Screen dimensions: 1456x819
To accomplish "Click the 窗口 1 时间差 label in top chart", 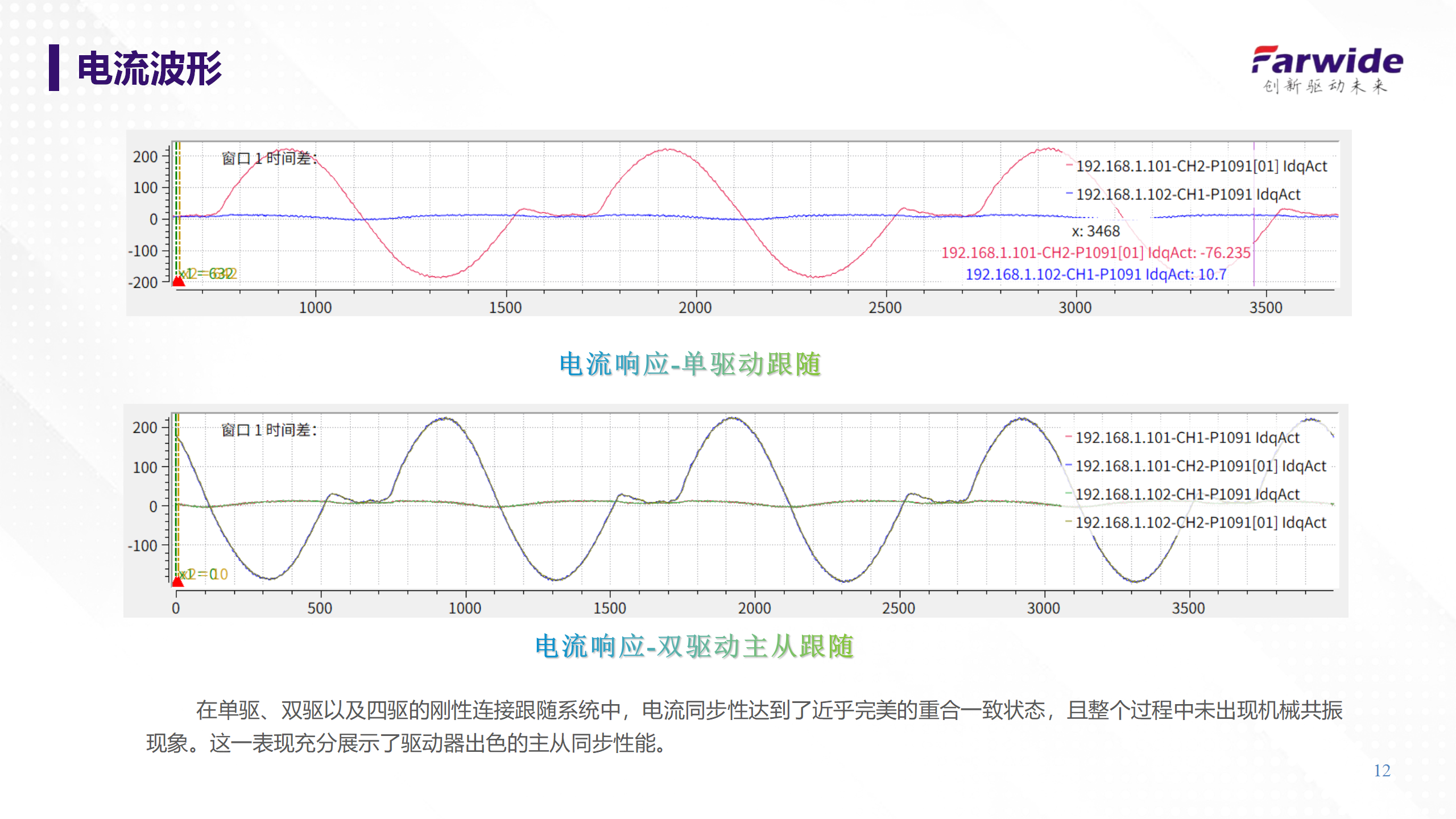I will (268, 158).
